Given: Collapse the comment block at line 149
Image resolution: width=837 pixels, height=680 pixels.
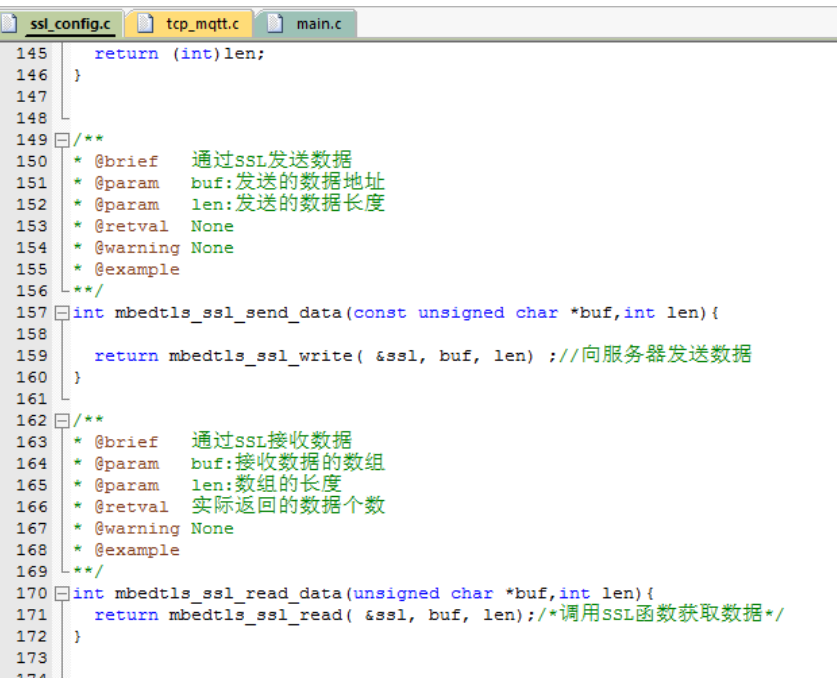Looking at the screenshot, I should [62, 140].
